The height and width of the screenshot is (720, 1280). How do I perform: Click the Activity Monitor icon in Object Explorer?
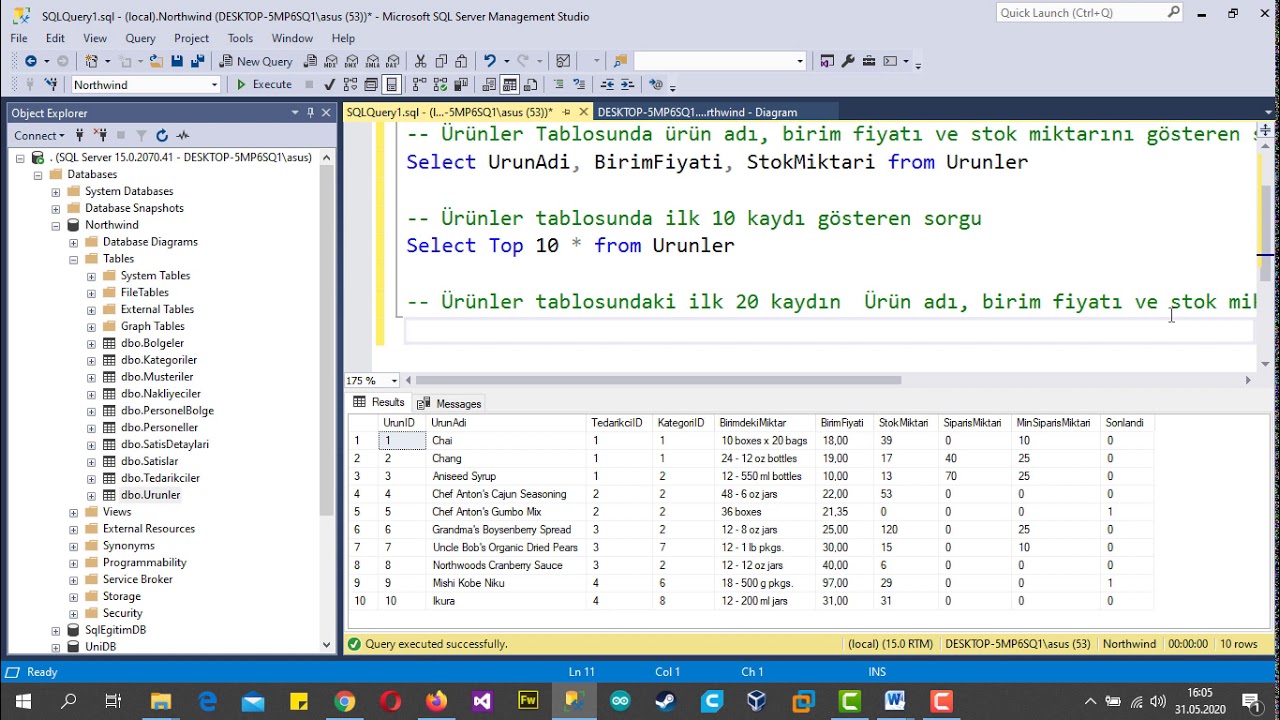[183, 135]
